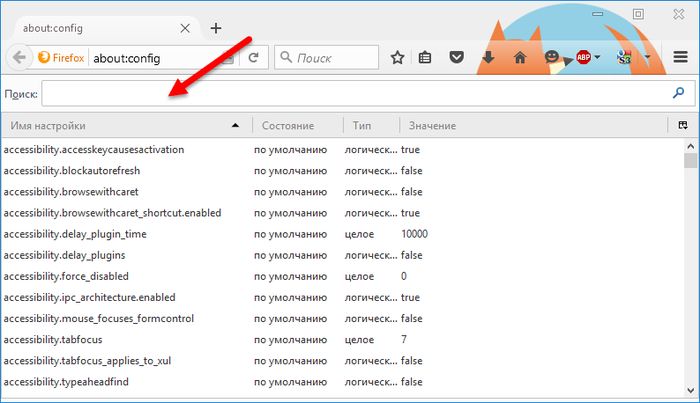The height and width of the screenshot is (403, 700).
Task: Open a new tab with plus button
Action: (216, 27)
